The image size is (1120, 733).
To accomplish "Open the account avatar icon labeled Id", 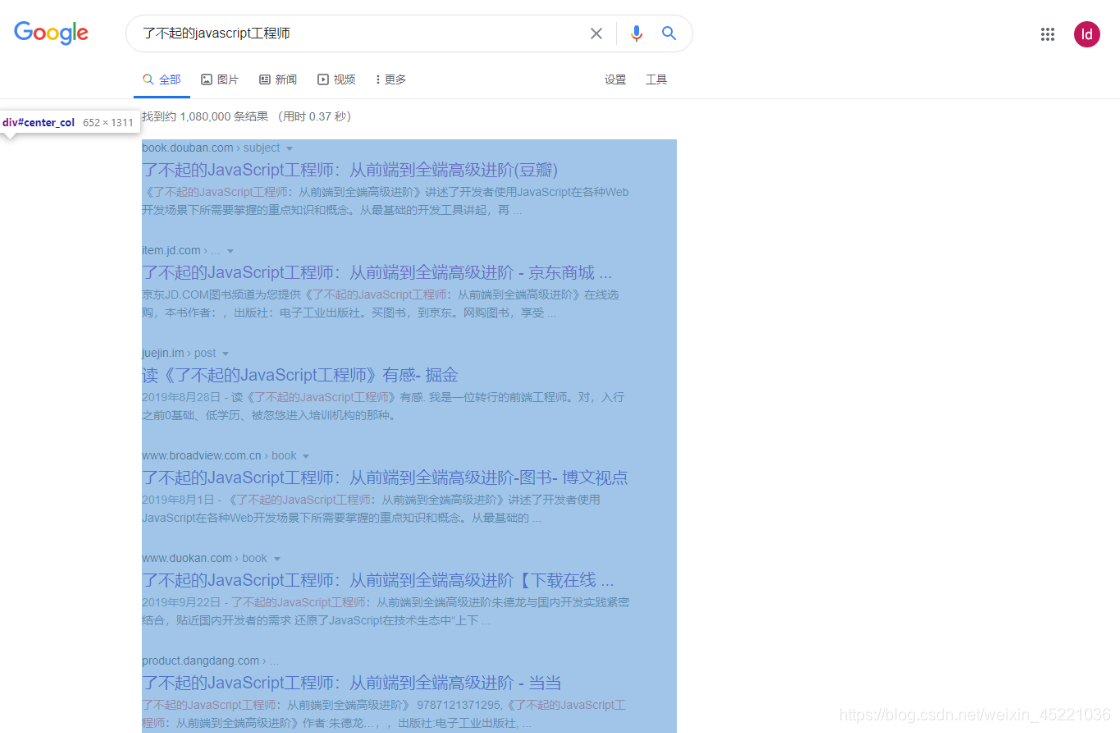I will [x=1087, y=33].
